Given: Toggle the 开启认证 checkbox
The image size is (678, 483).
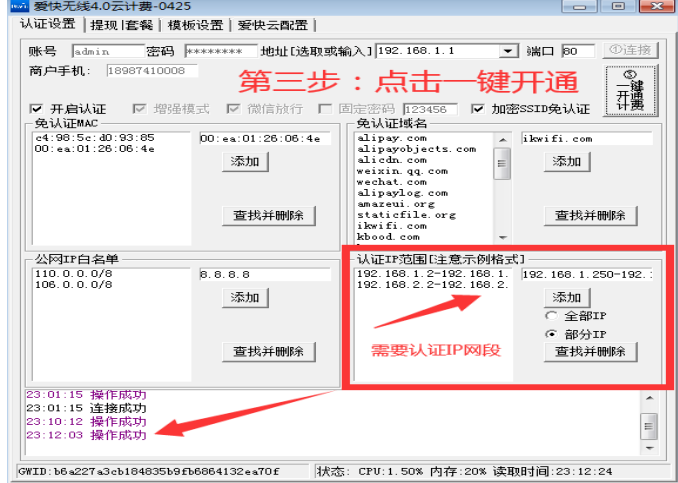Looking at the screenshot, I should [x=37, y=109].
